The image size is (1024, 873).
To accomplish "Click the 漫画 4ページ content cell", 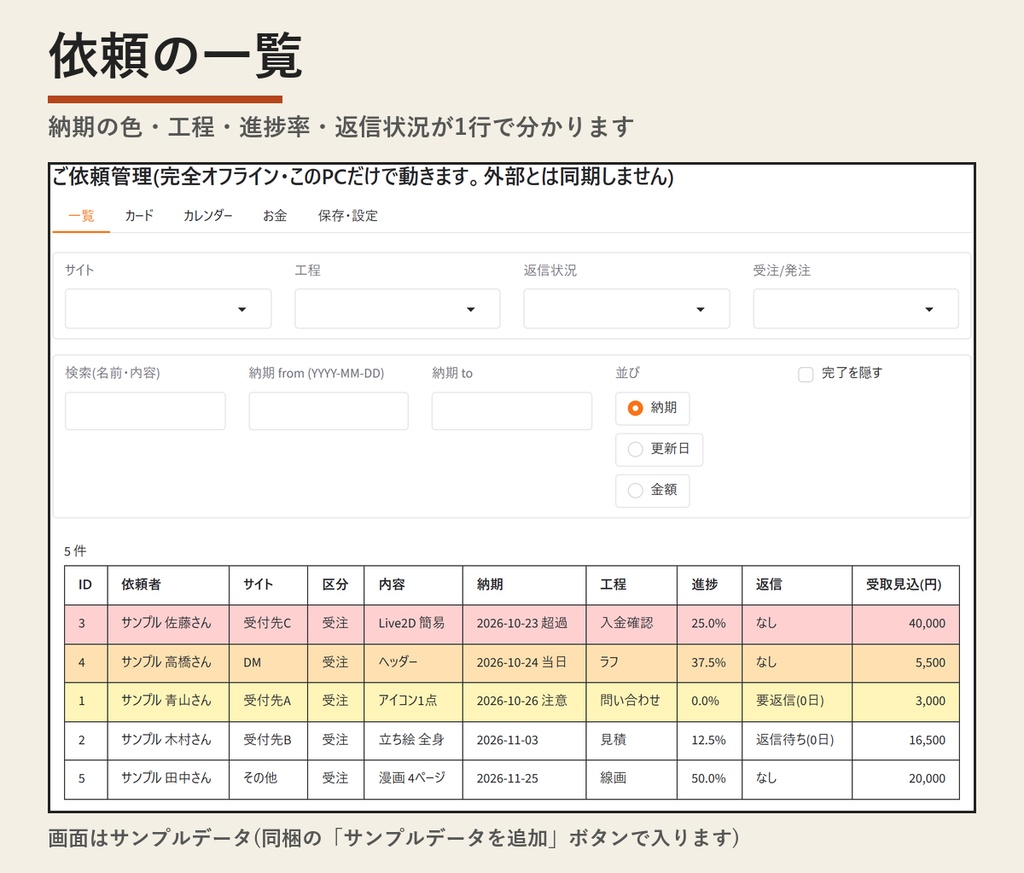I will (x=413, y=778).
